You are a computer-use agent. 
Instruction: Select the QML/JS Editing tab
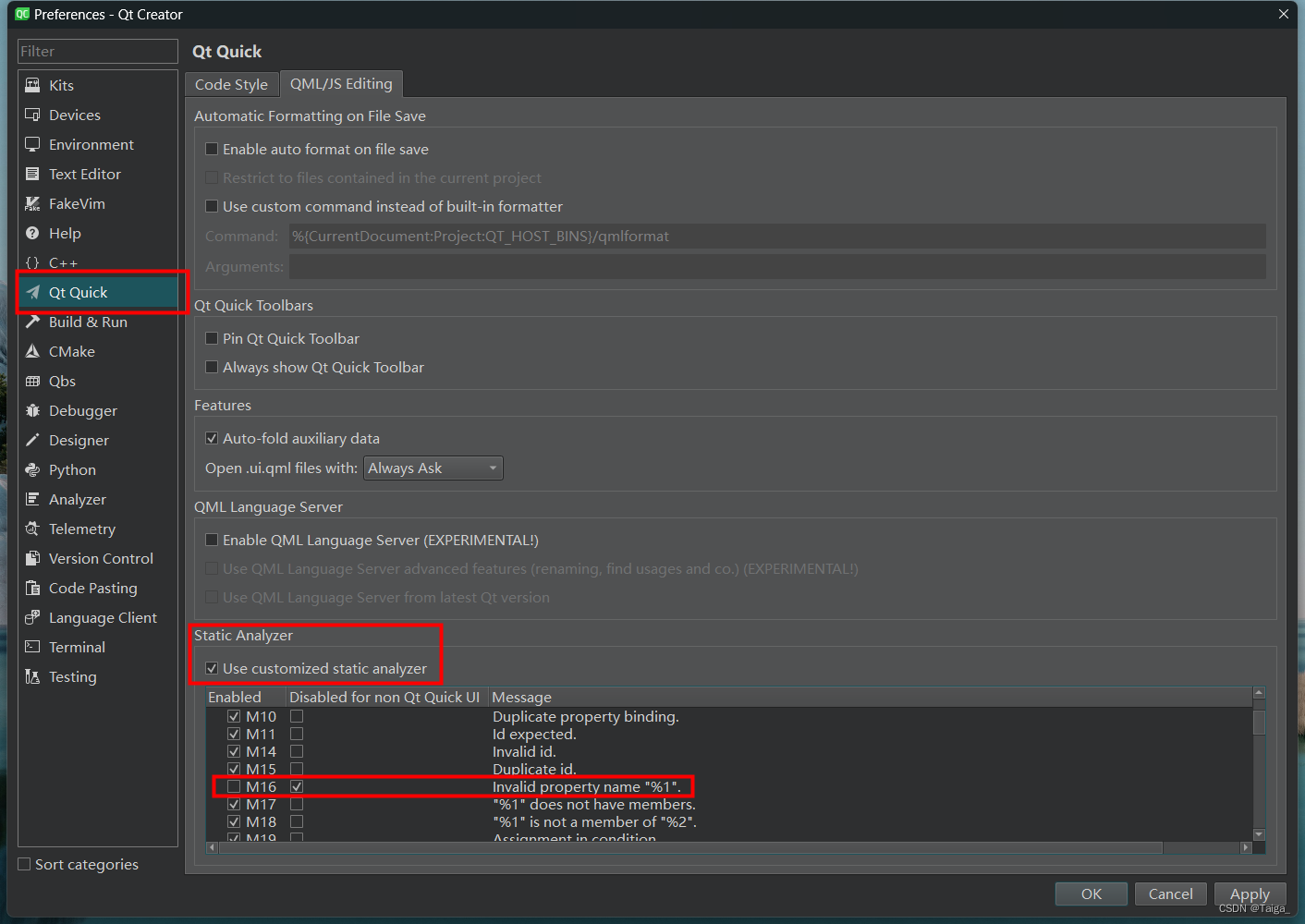pyautogui.click(x=341, y=83)
